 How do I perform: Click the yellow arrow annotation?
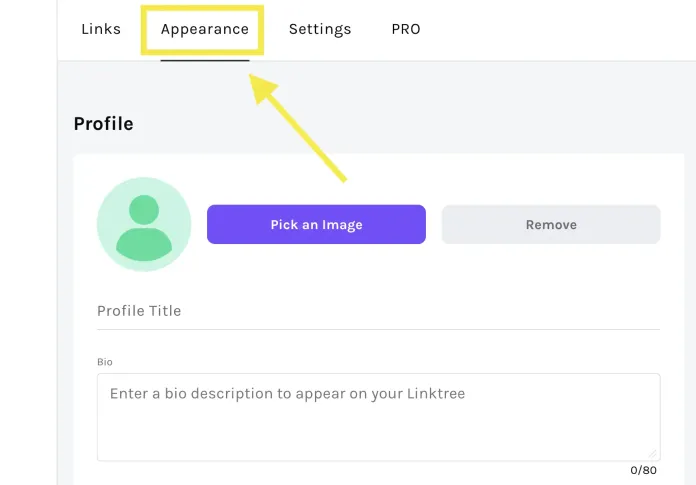pyautogui.click(x=298, y=131)
